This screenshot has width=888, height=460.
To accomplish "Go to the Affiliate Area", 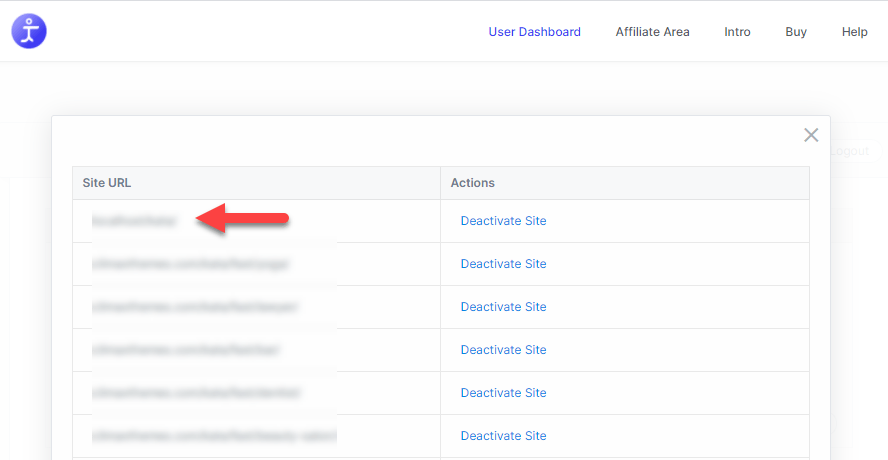I will [x=652, y=32].
